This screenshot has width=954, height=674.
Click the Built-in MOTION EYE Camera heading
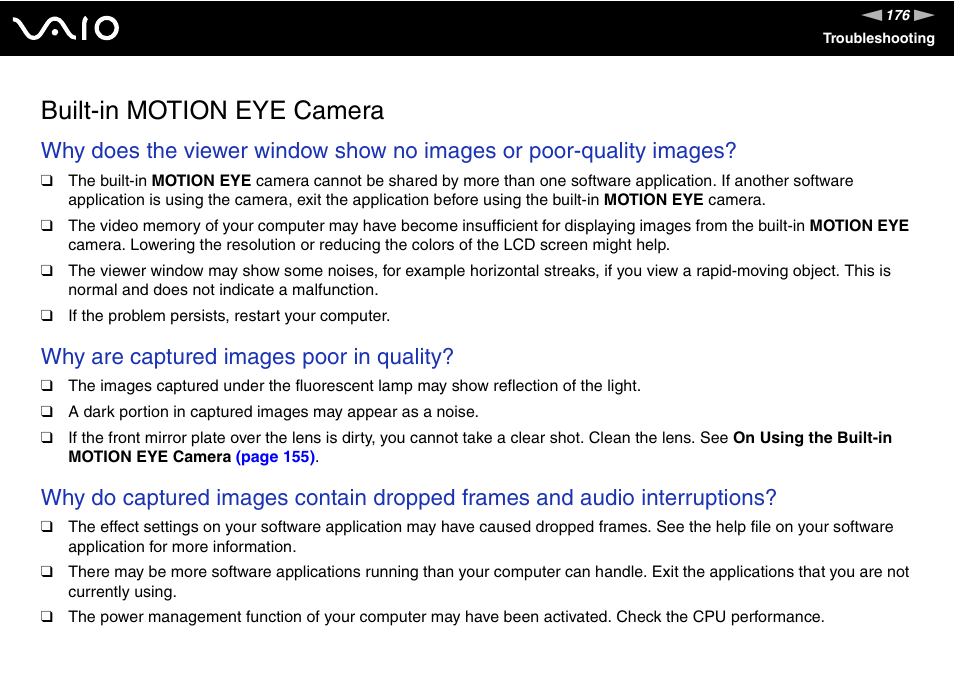[211, 111]
